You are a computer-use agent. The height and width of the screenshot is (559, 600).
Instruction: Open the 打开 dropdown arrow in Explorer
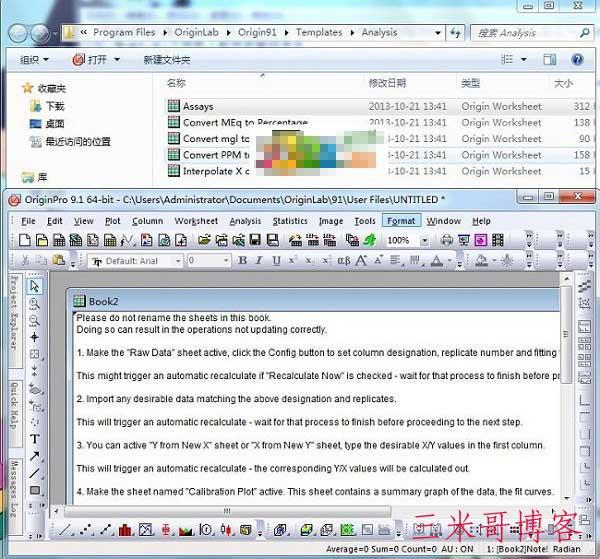117,60
